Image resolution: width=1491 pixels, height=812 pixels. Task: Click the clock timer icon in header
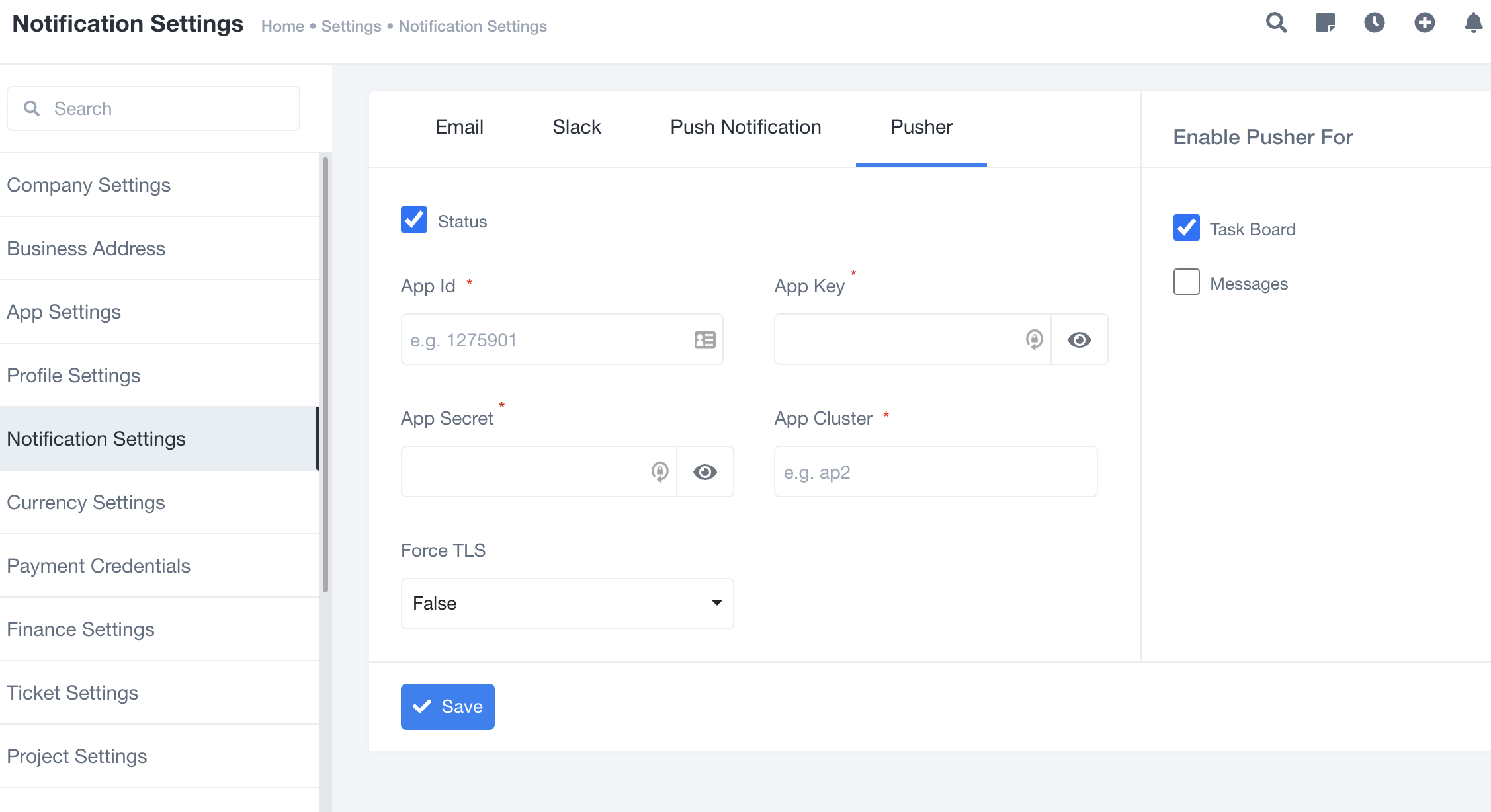1375,23
